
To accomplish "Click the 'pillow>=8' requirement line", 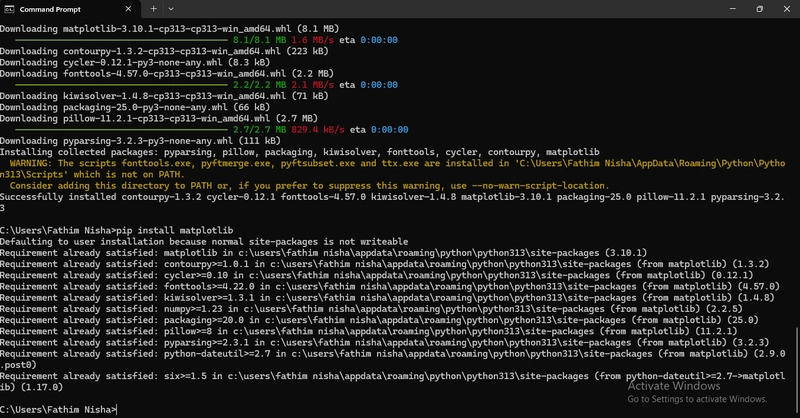I will 368,332.
